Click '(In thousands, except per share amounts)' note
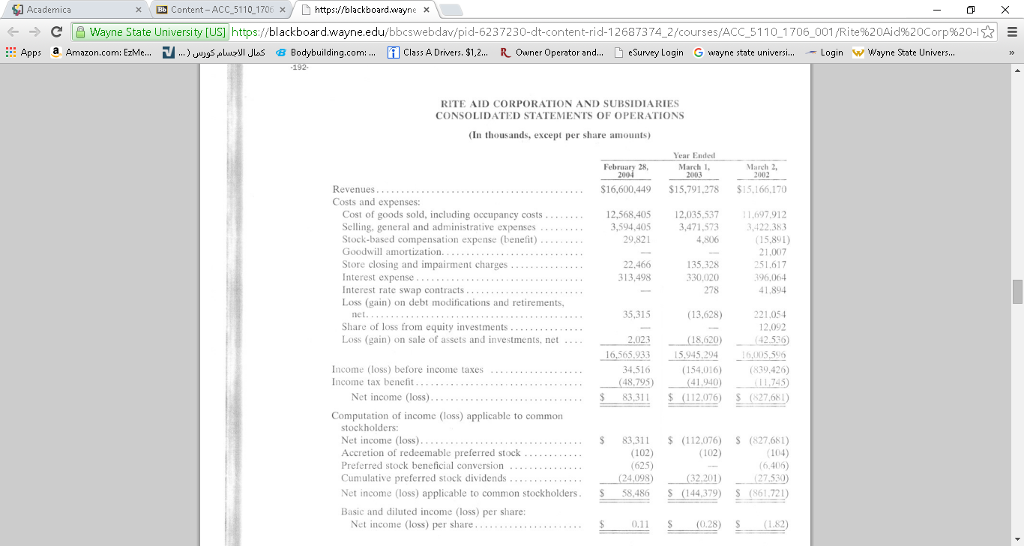This screenshot has width=1024, height=546. click(560, 135)
